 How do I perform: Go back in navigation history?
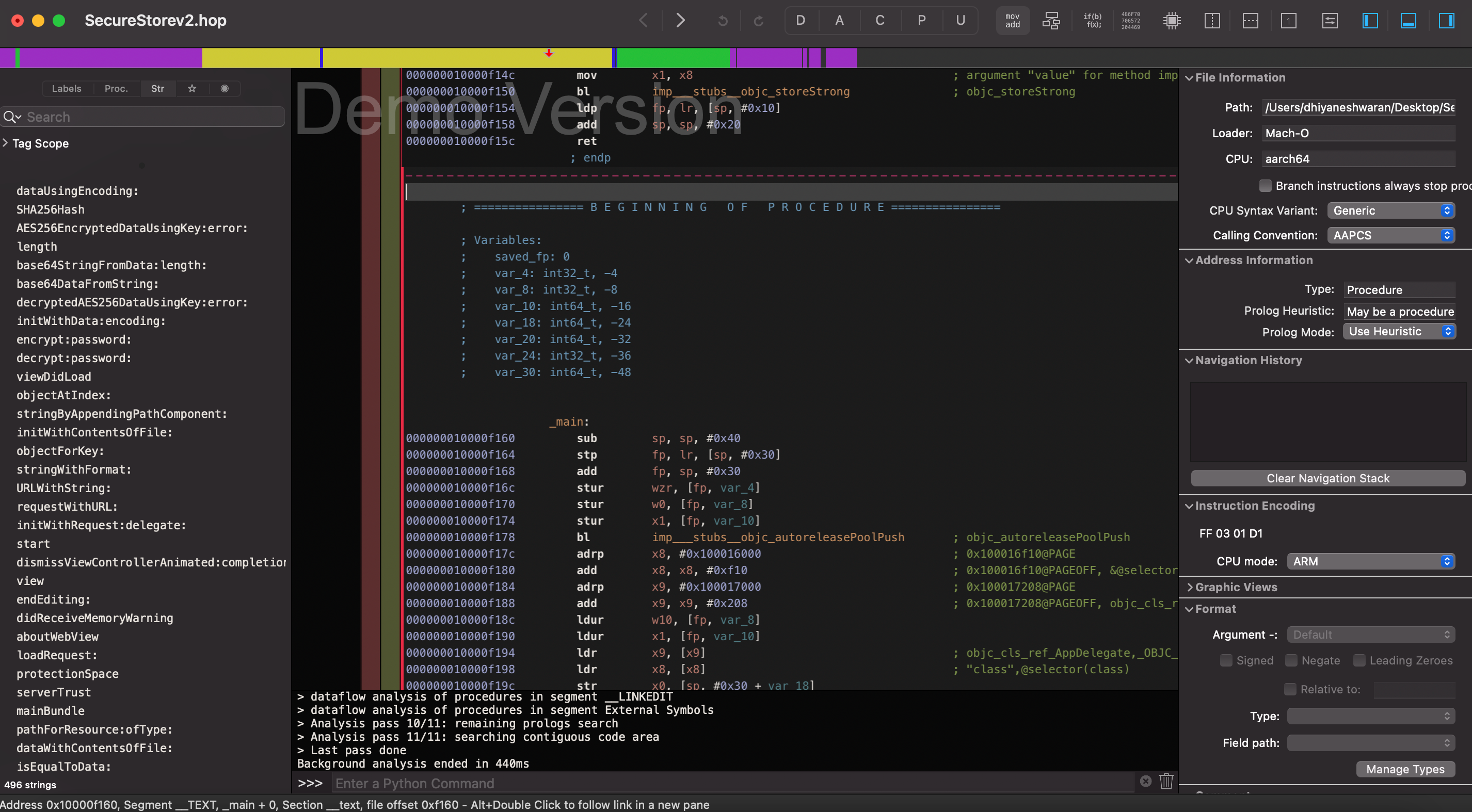pyautogui.click(x=644, y=21)
